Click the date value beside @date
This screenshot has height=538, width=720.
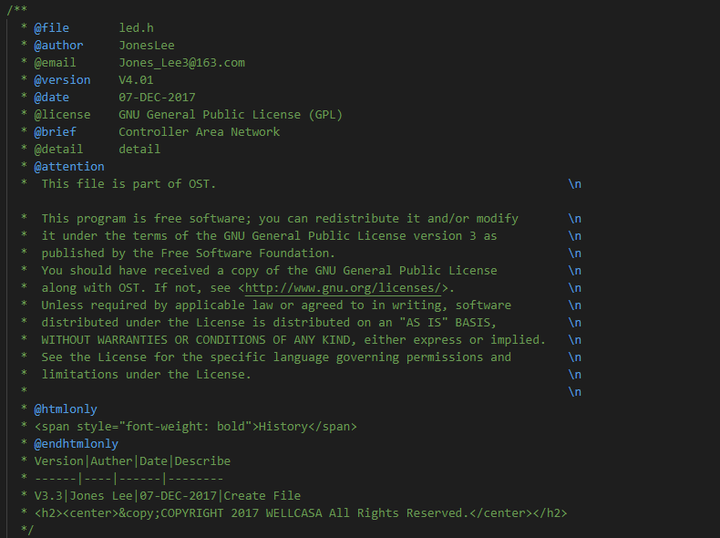[x=157, y=97]
